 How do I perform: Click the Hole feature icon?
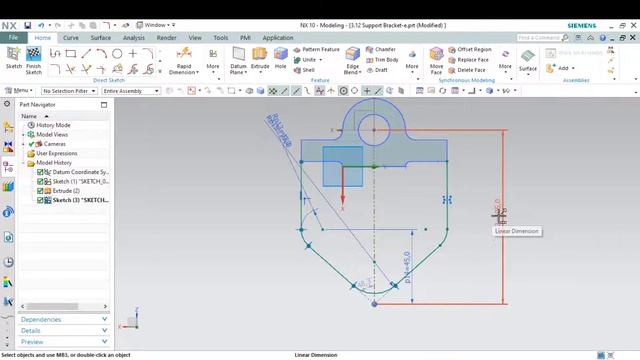point(280,53)
